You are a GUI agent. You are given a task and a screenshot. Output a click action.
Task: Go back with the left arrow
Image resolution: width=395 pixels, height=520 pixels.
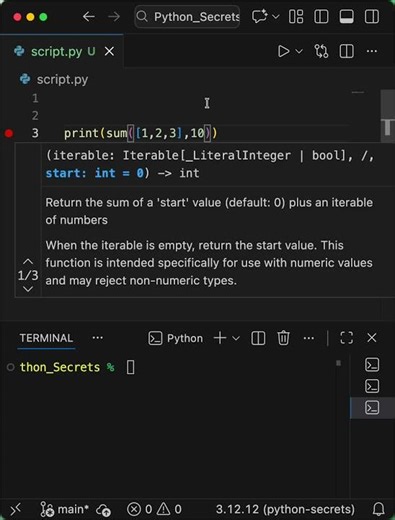click(89, 16)
